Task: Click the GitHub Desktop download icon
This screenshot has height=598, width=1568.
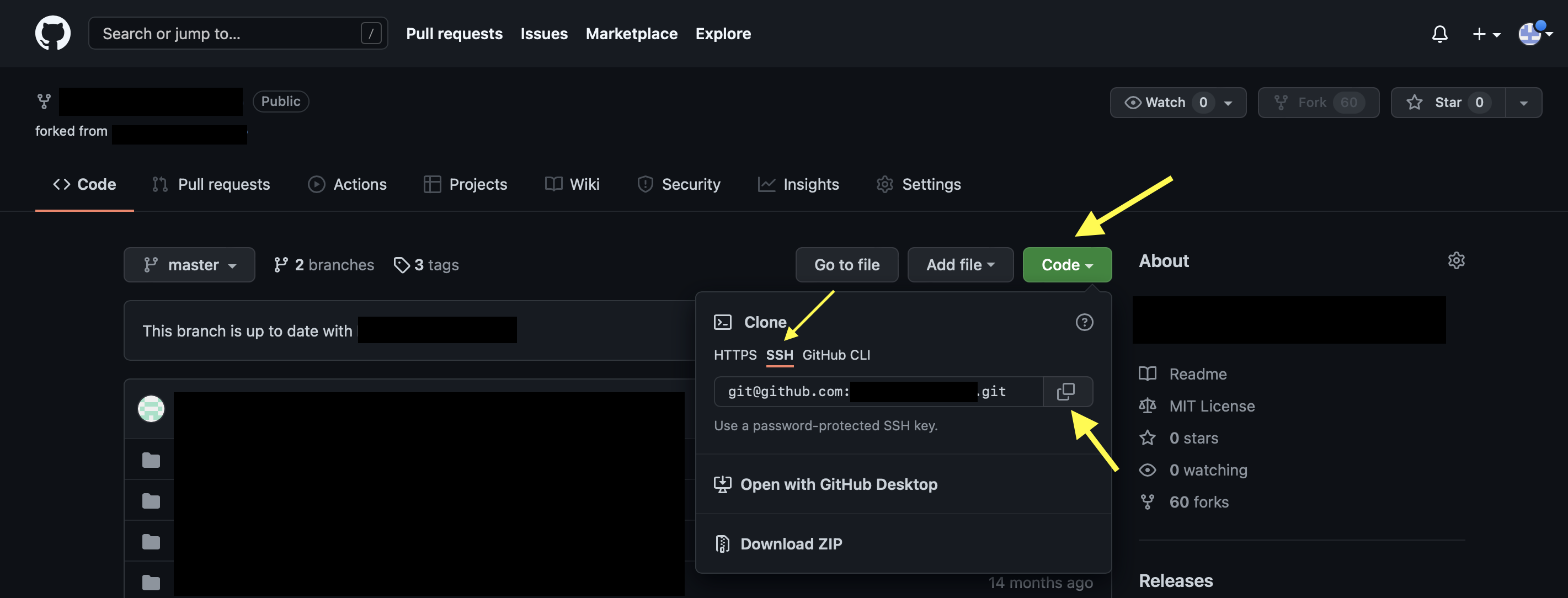Action: [x=723, y=484]
